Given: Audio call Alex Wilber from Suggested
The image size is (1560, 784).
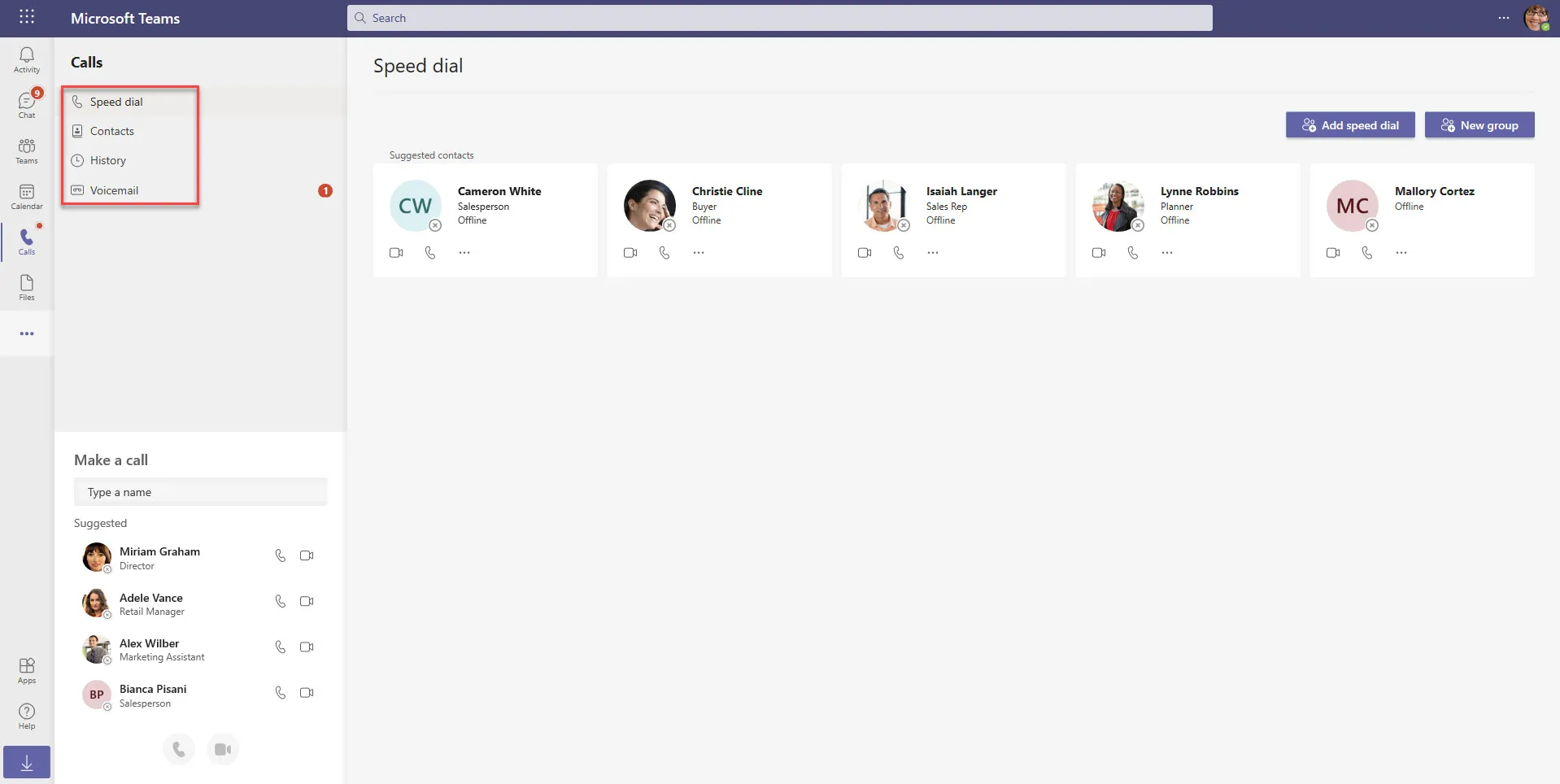Looking at the screenshot, I should coord(281,647).
